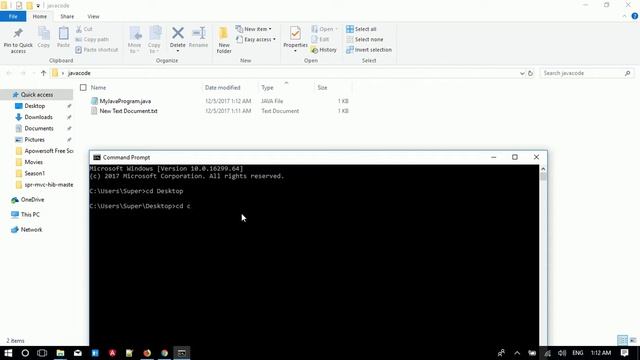Open Quick Access Toolbar customize dropdown

[38, 6]
